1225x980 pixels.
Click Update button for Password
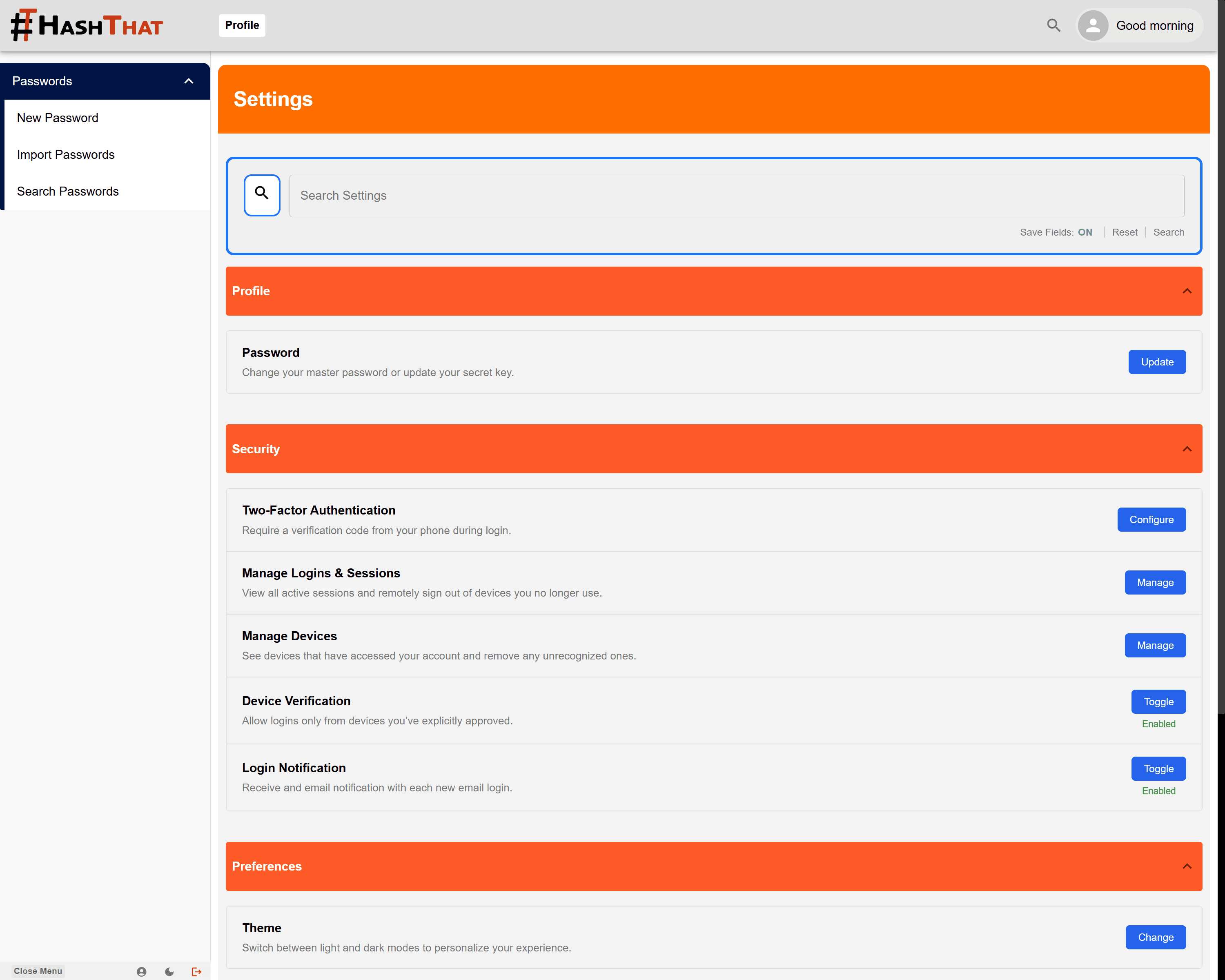point(1156,362)
